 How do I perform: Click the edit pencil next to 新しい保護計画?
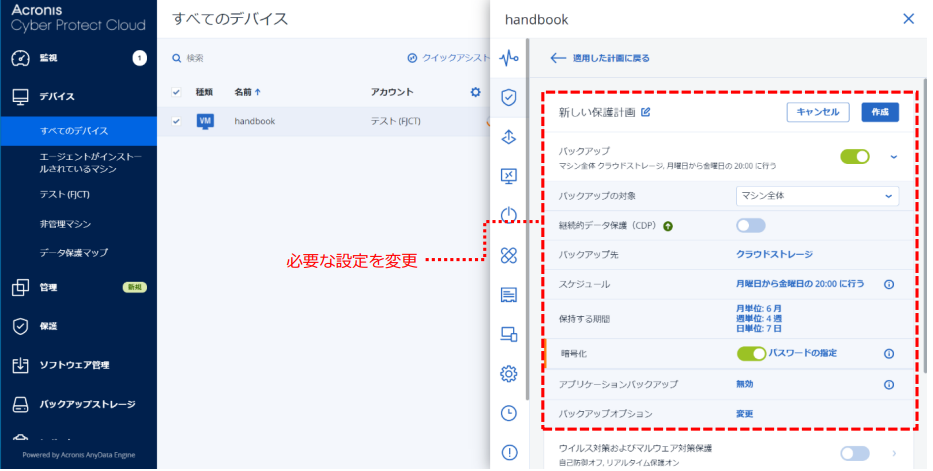click(x=645, y=112)
